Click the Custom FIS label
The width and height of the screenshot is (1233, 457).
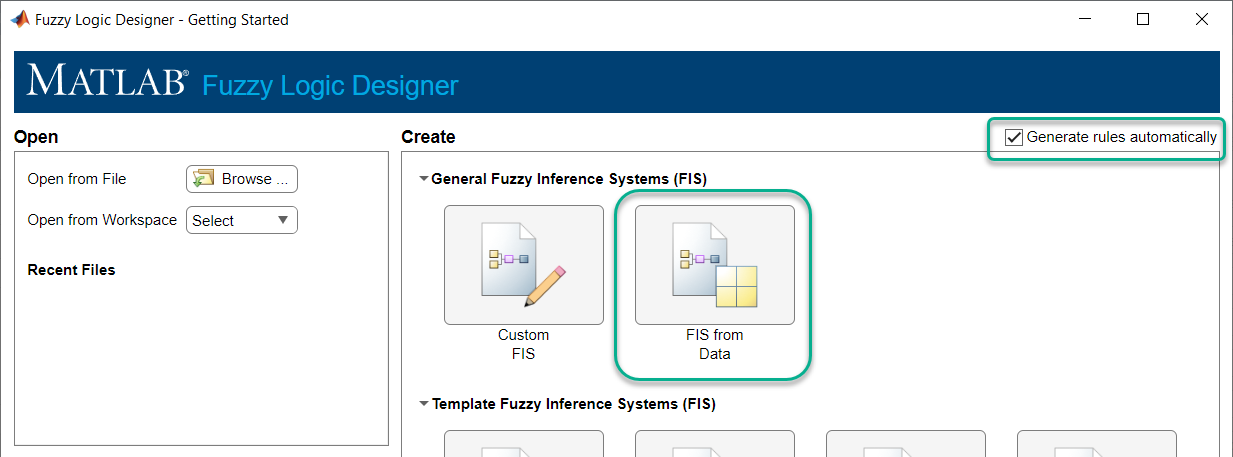523,344
